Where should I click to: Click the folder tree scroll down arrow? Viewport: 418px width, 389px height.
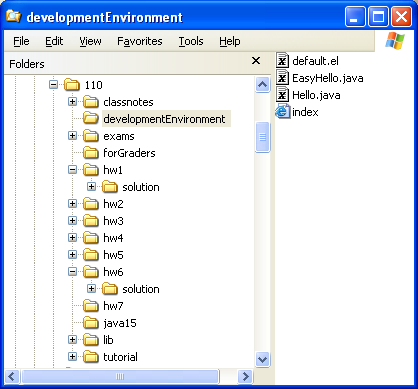coord(262,359)
